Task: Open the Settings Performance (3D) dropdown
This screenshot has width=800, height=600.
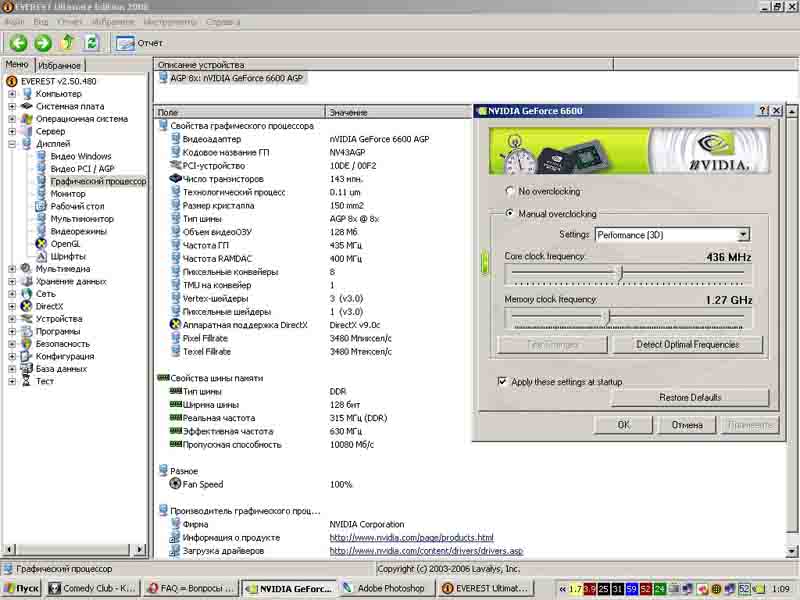Action: point(743,235)
